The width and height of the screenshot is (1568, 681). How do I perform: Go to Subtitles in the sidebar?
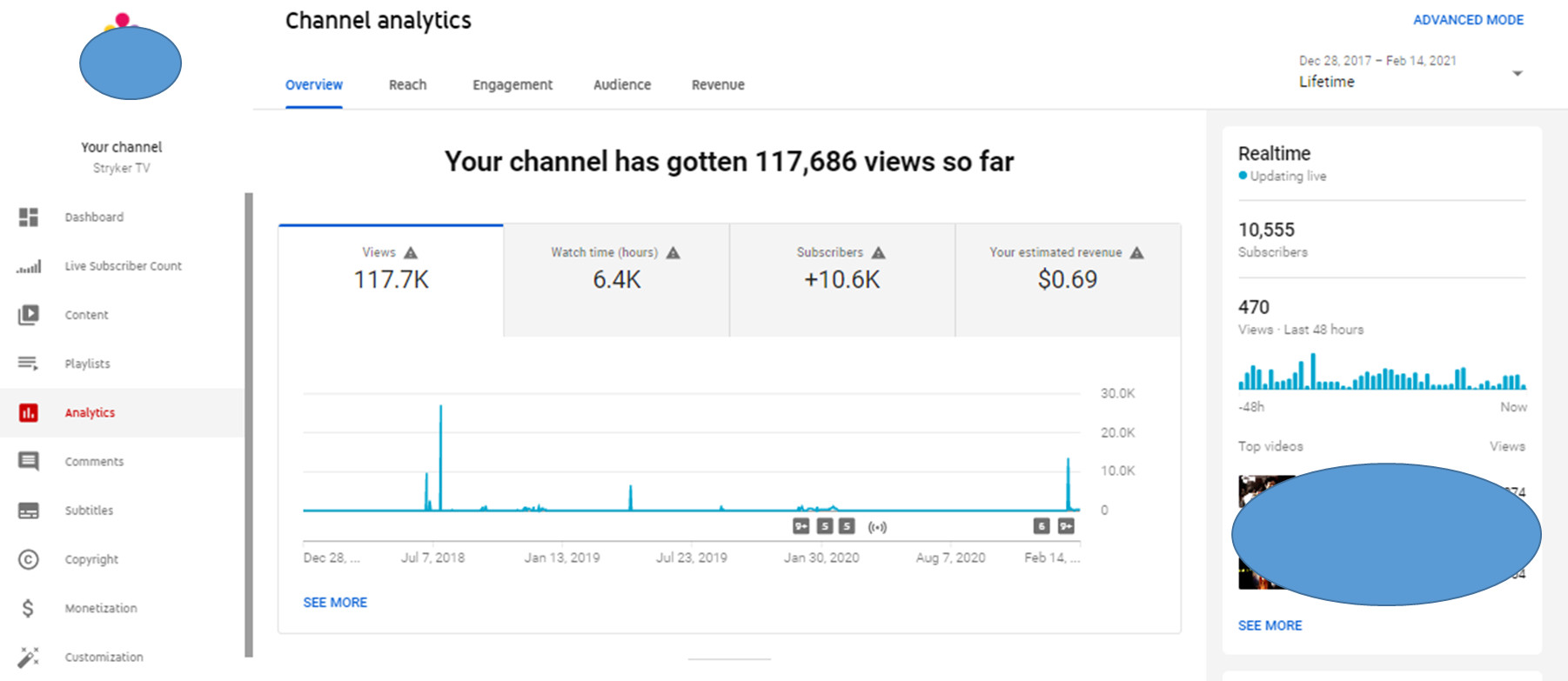coord(89,511)
